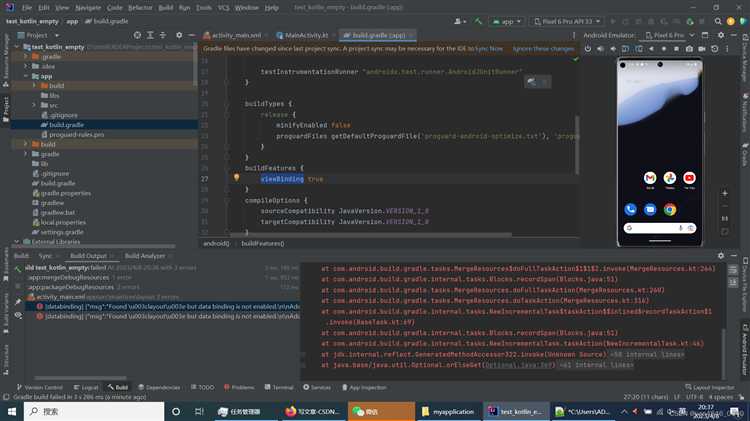Screen dimensions: 750x421
Task: Click expand all icon in Project panel
Action: (150, 35)
